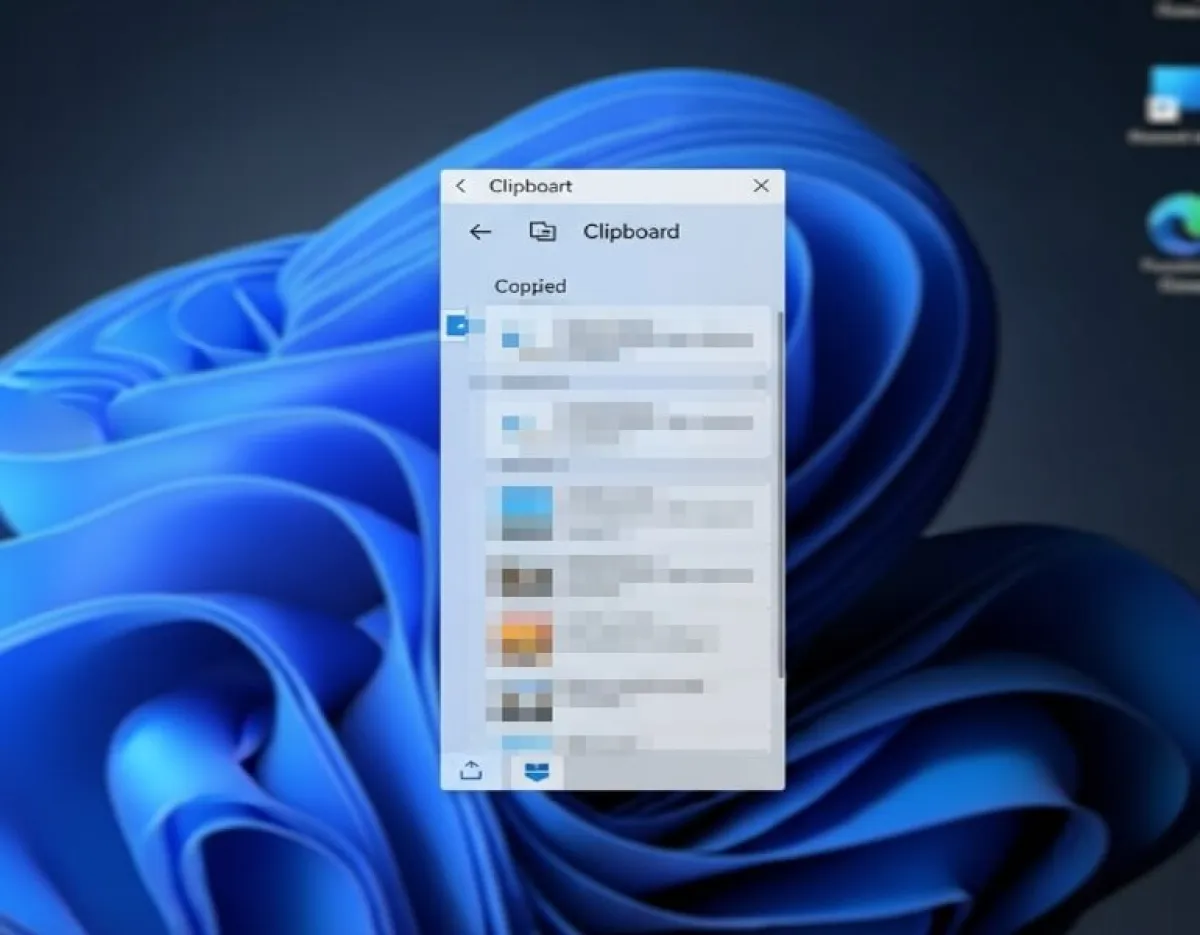Close the Clipboard window

click(761, 186)
